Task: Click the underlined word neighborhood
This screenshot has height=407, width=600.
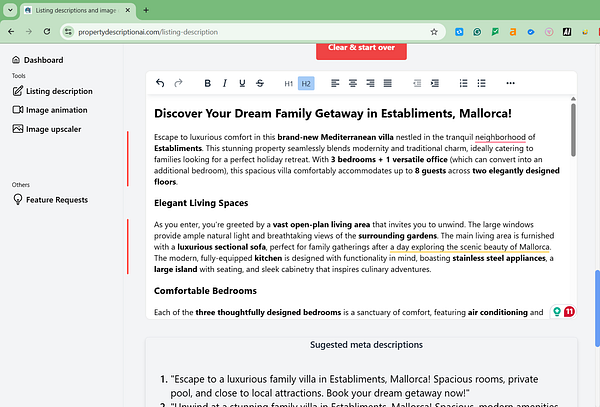Action: tap(500, 137)
